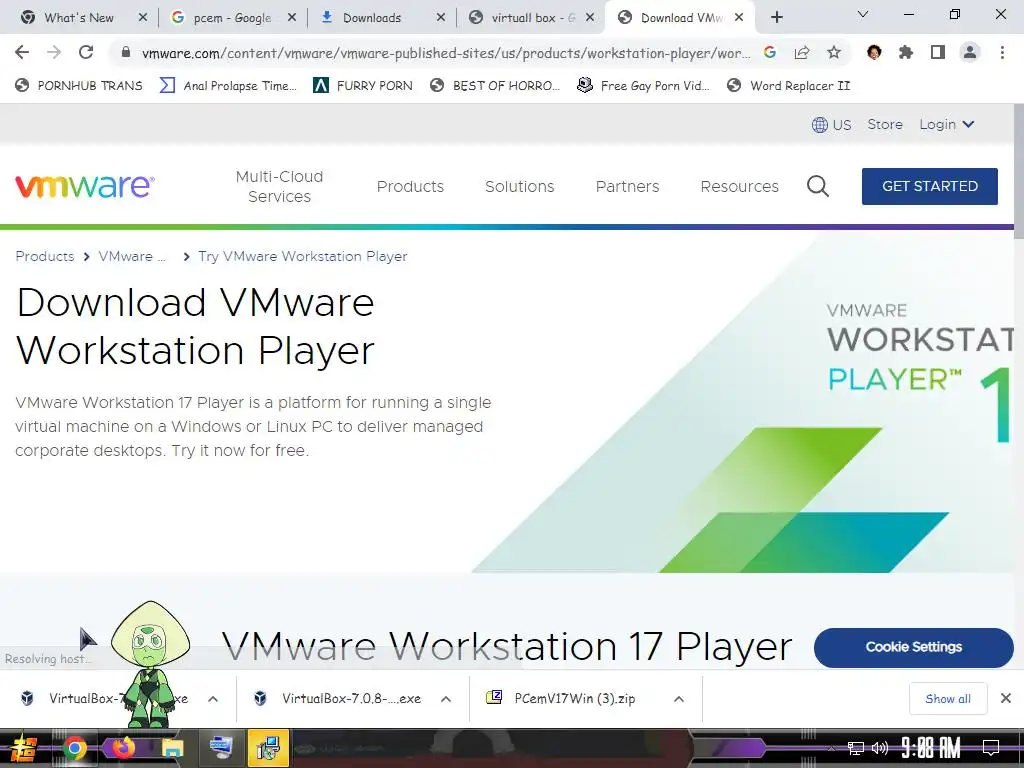
Task: Open the Word Replacer II bookmark
Action: 789,86
